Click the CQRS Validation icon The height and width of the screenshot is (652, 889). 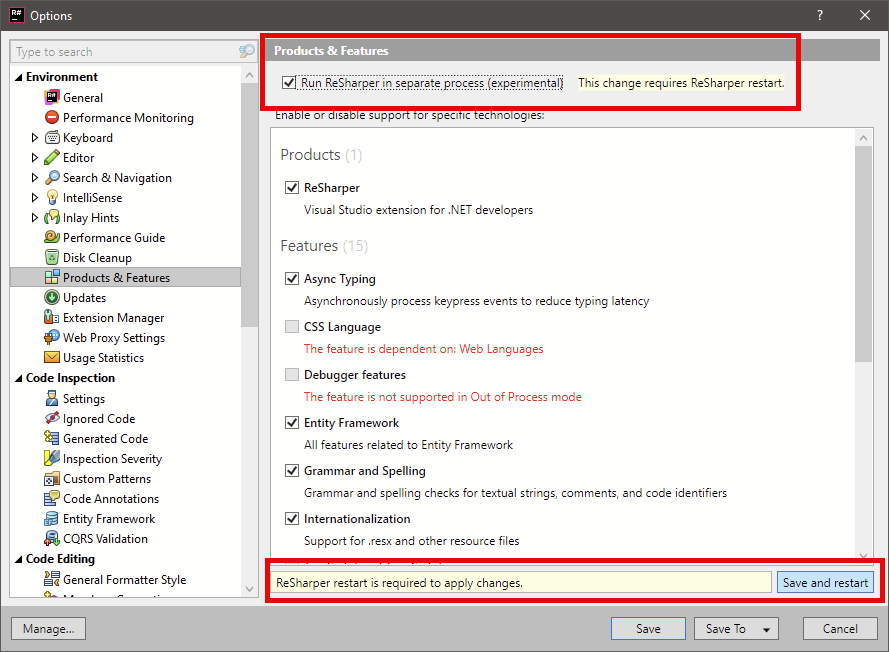coord(52,539)
